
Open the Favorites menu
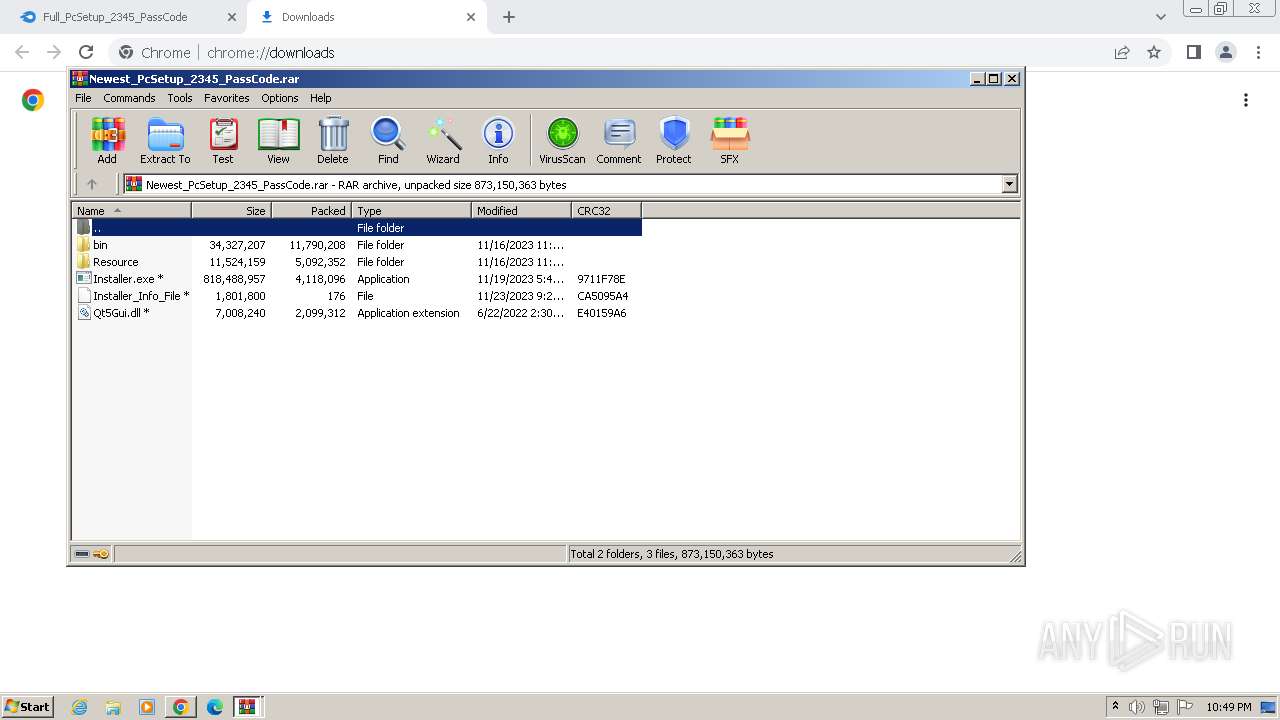227,98
